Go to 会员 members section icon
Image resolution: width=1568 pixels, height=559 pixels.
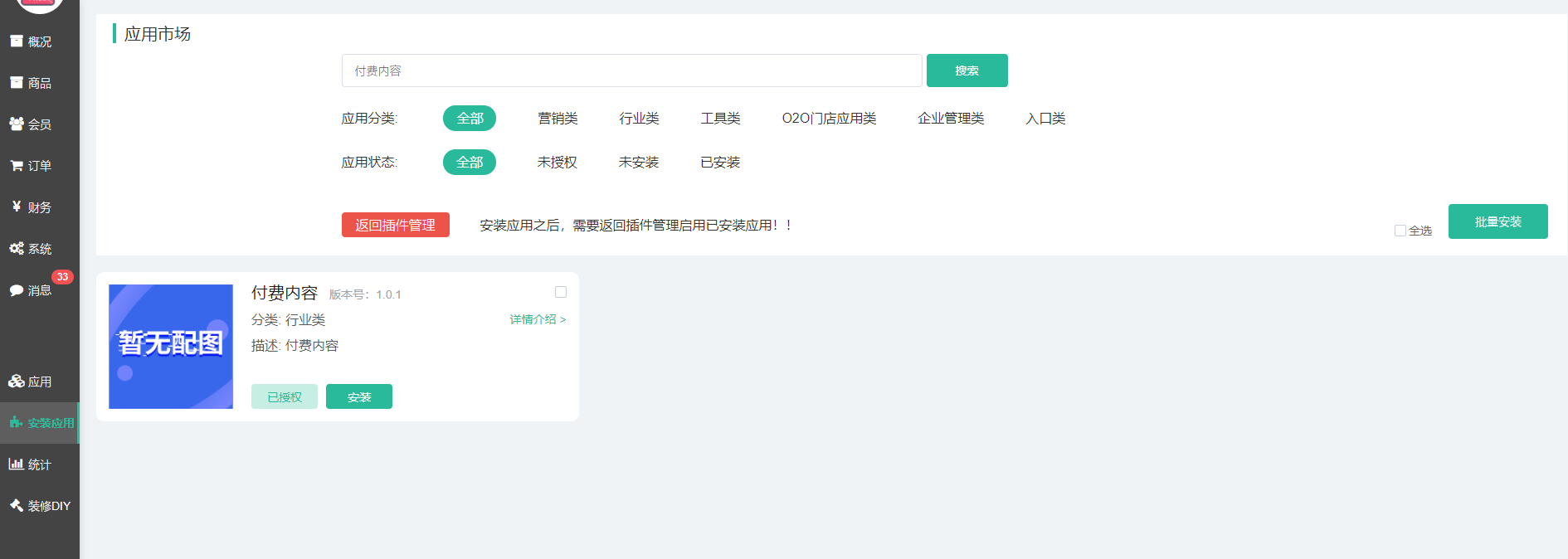click(x=17, y=124)
